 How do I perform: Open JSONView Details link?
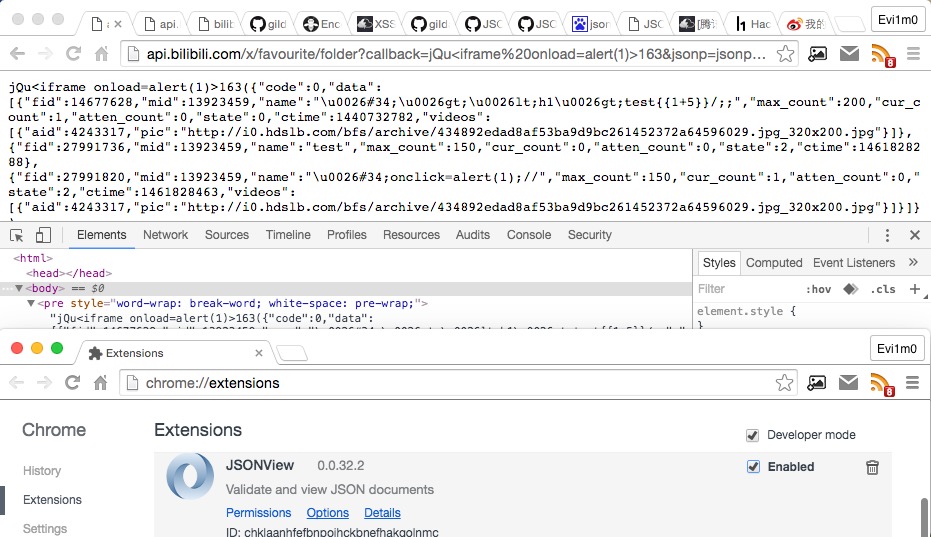tap(382, 513)
